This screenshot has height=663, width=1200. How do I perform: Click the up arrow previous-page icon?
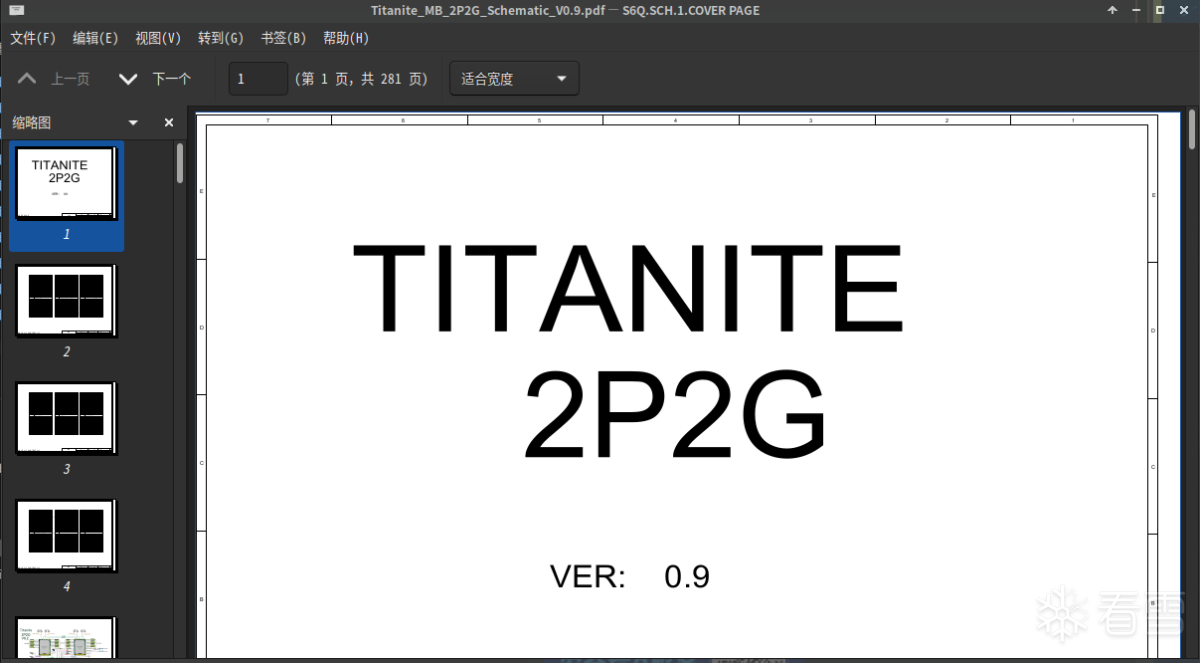27,79
